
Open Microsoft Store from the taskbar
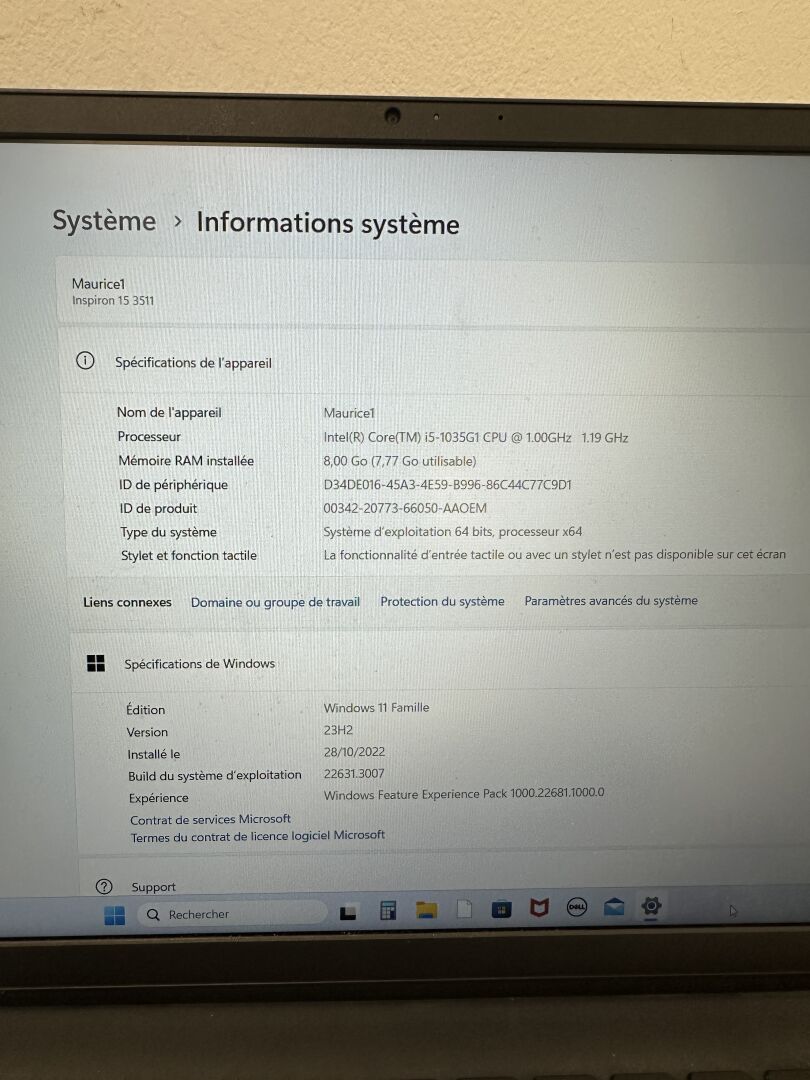(501, 909)
